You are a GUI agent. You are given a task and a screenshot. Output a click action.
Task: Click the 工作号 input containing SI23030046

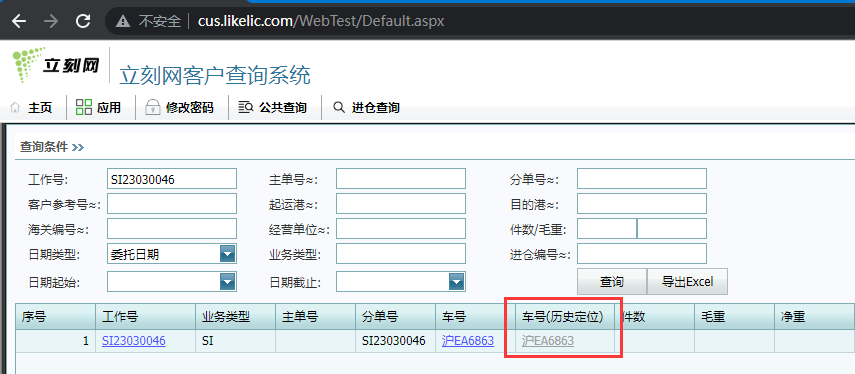click(172, 179)
